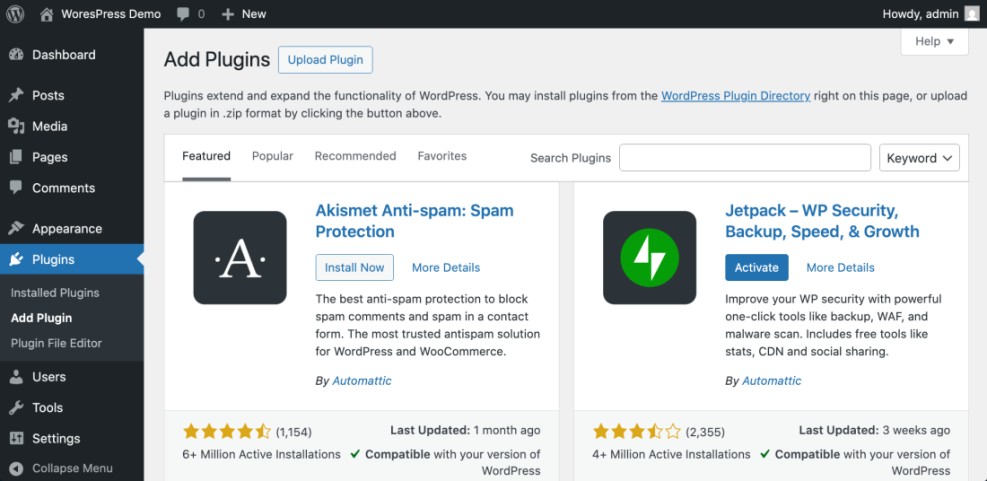The width and height of the screenshot is (987, 481).
Task: Click the Users person icon
Action: pyautogui.click(x=16, y=376)
